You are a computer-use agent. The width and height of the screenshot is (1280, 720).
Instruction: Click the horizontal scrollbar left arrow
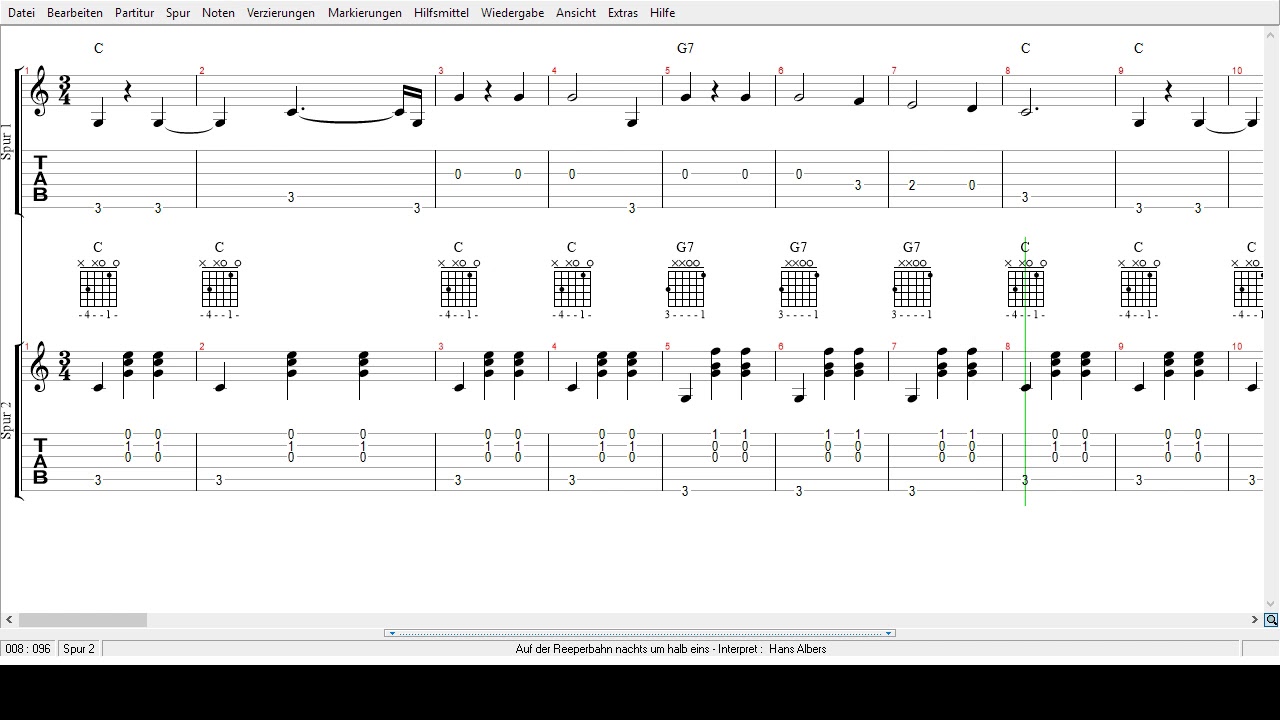point(9,620)
